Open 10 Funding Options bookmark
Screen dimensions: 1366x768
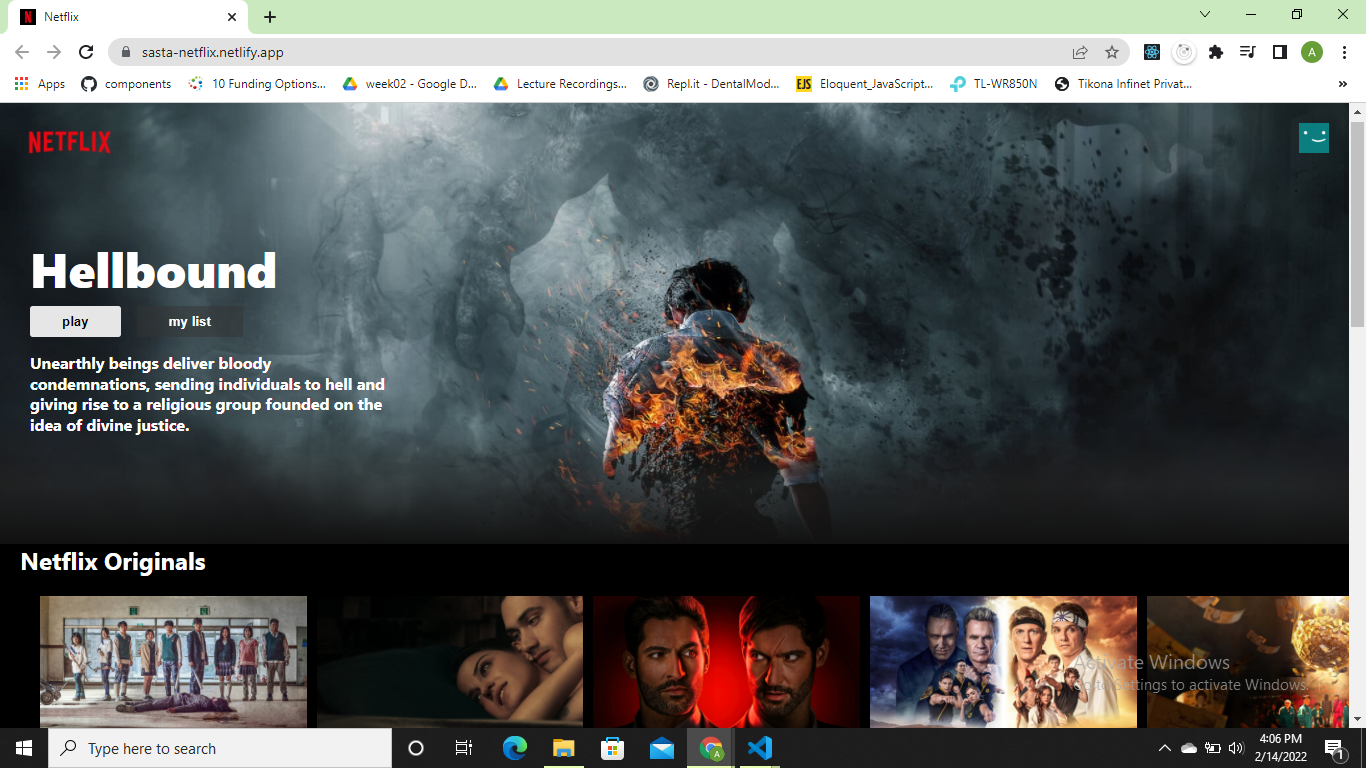[258, 84]
